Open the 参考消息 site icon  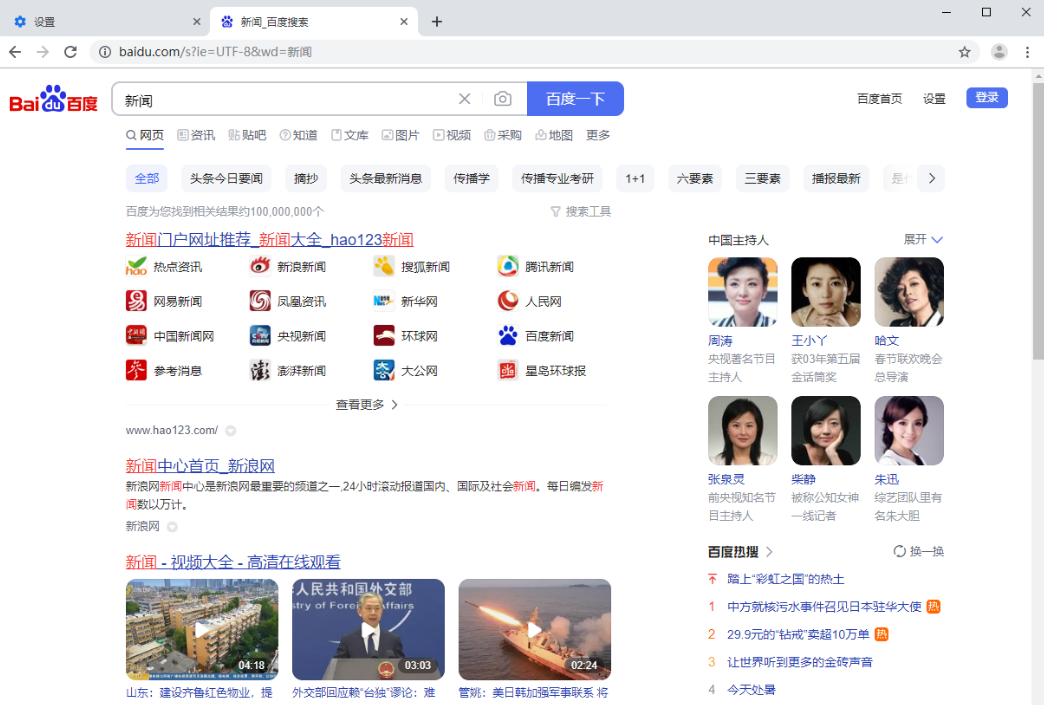tap(136, 370)
